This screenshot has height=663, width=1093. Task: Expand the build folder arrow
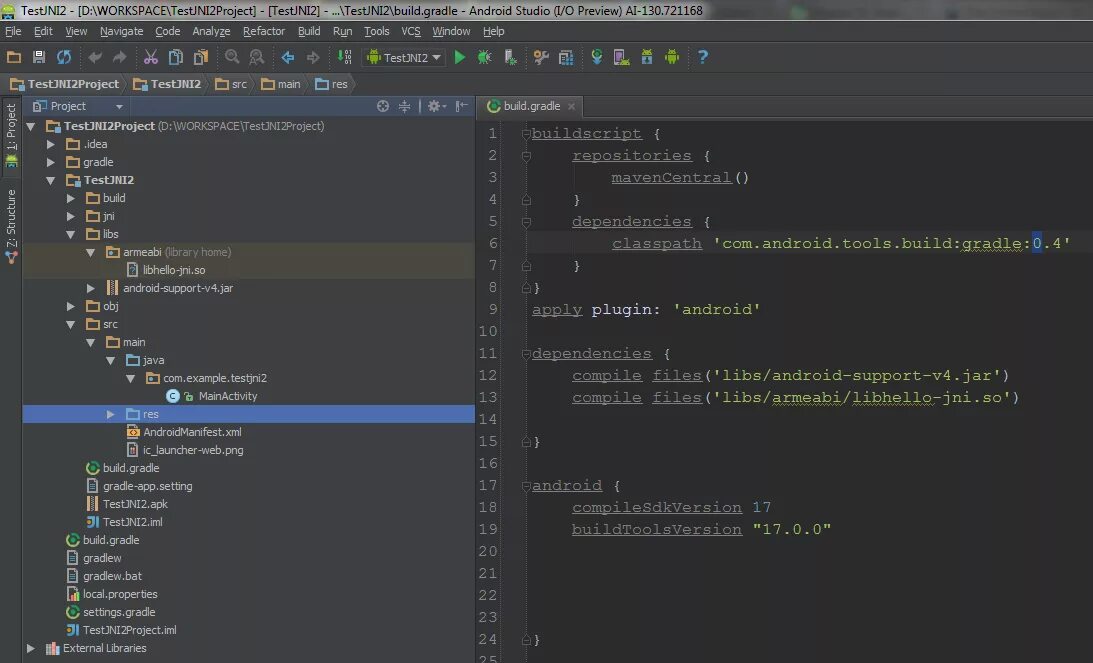[x=70, y=198]
